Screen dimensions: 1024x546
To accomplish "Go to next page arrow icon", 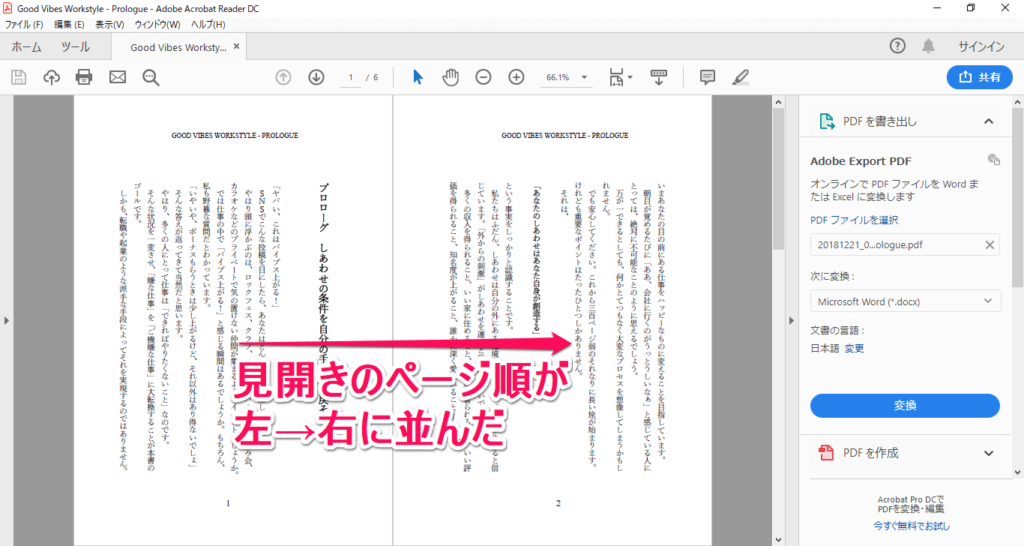I will (316, 77).
